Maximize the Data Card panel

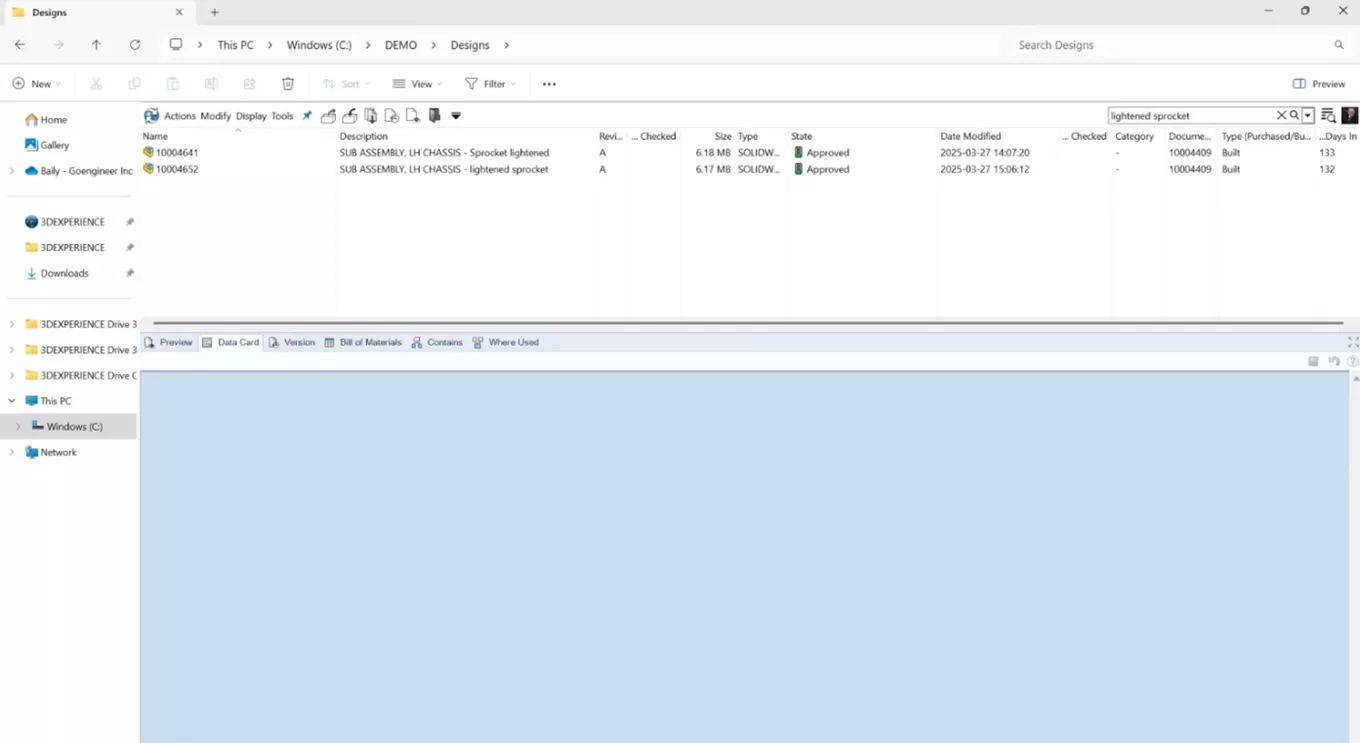click(1352, 341)
